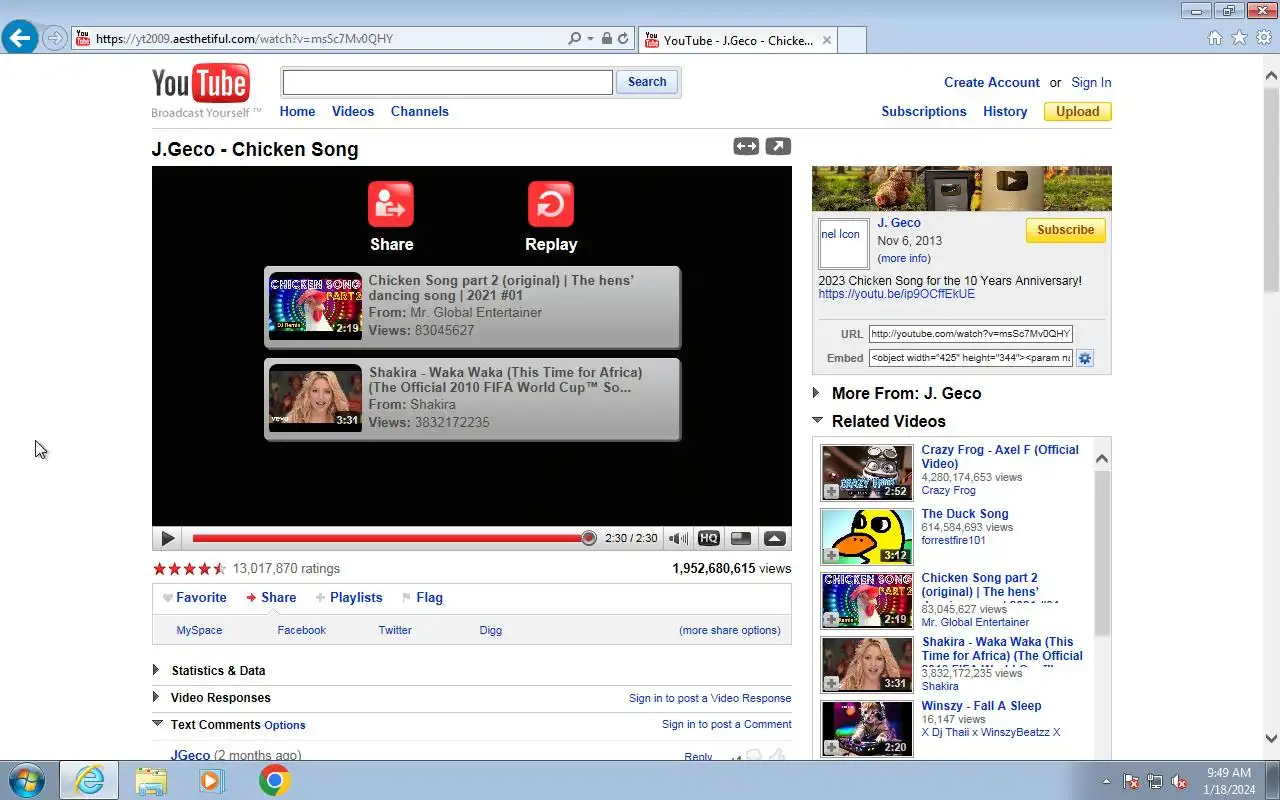Toggle the player size icon

(x=741, y=538)
